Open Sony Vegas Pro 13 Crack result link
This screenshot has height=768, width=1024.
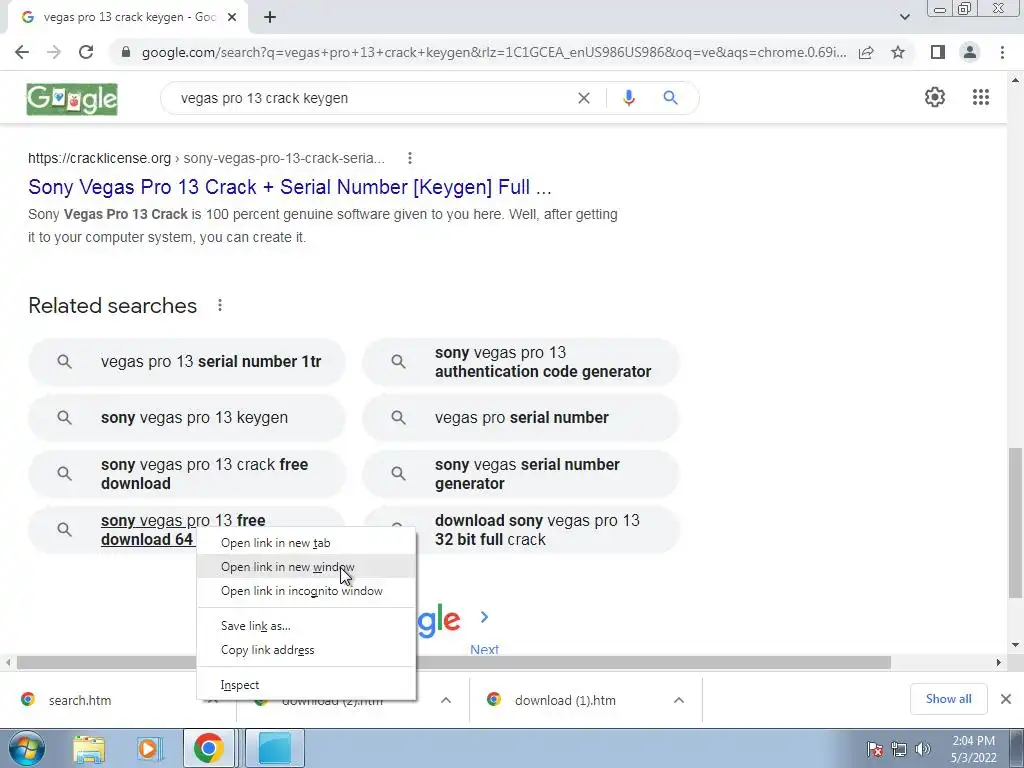[290, 187]
